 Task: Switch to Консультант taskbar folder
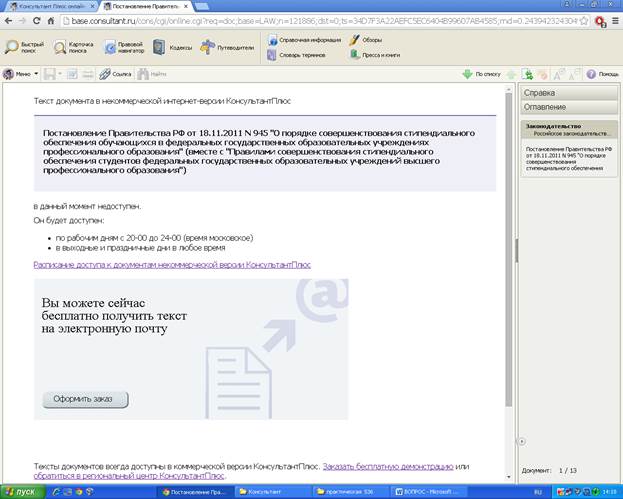(x=272, y=492)
